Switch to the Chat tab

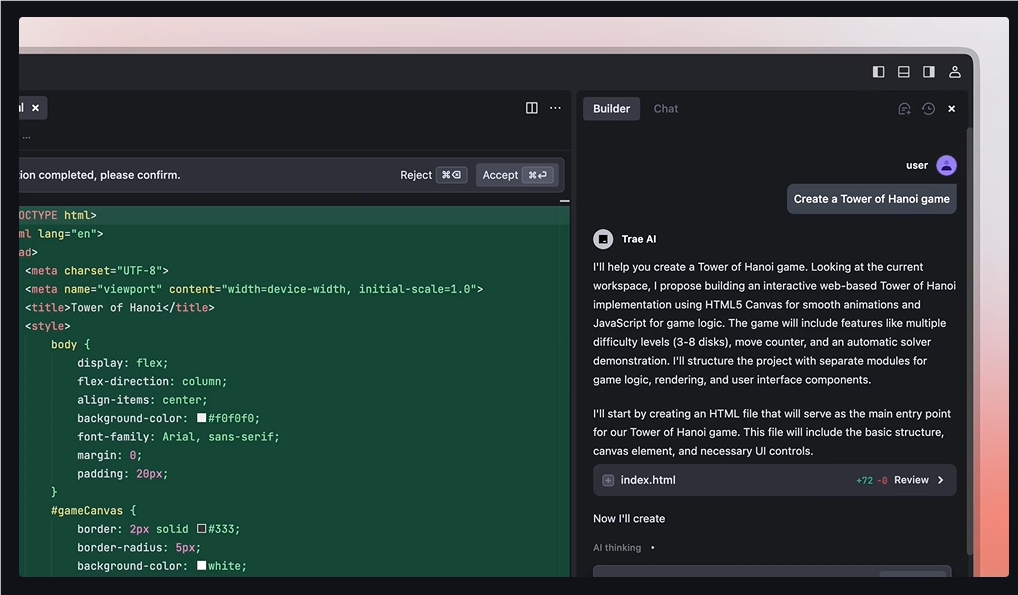(665, 108)
